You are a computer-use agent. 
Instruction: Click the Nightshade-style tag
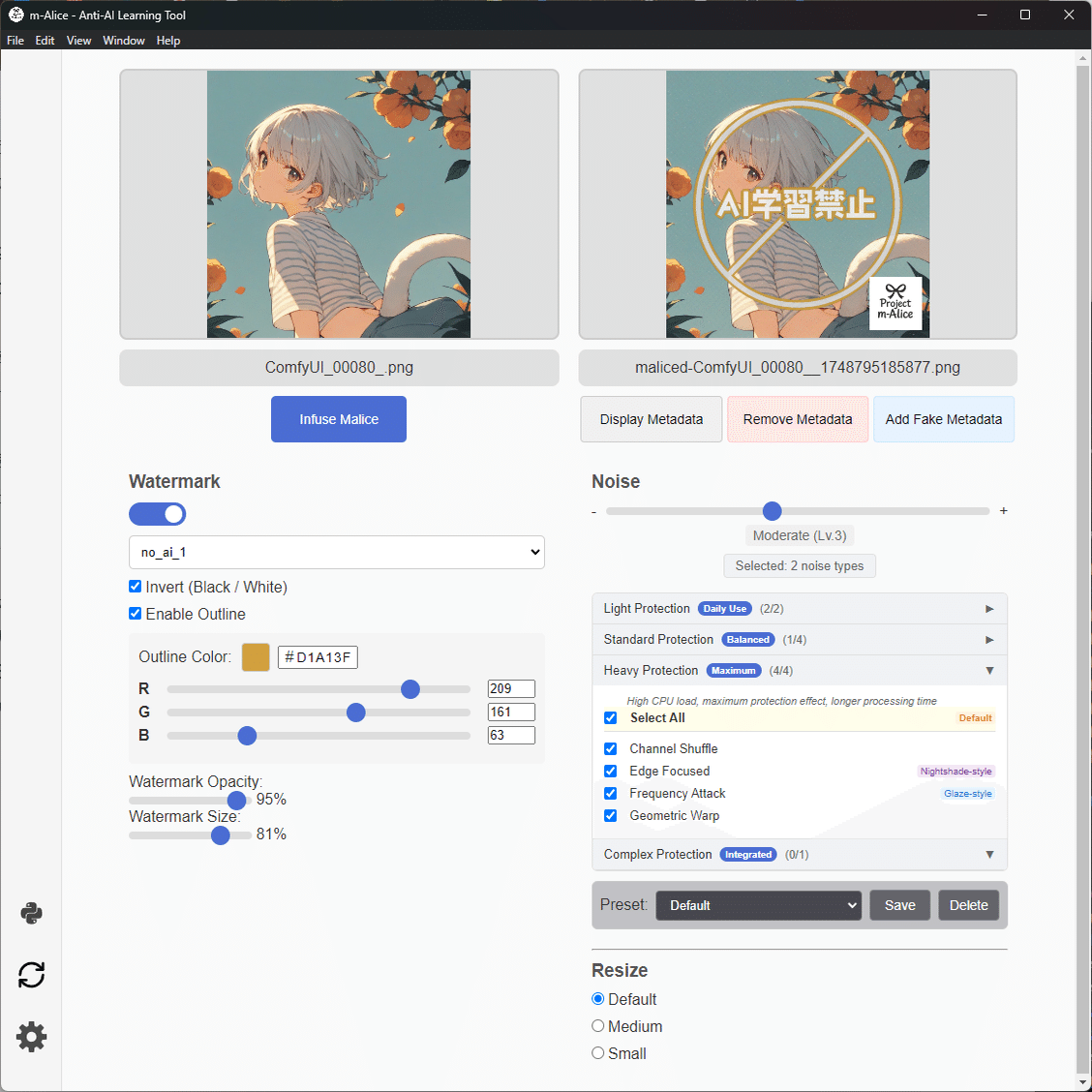(x=955, y=771)
